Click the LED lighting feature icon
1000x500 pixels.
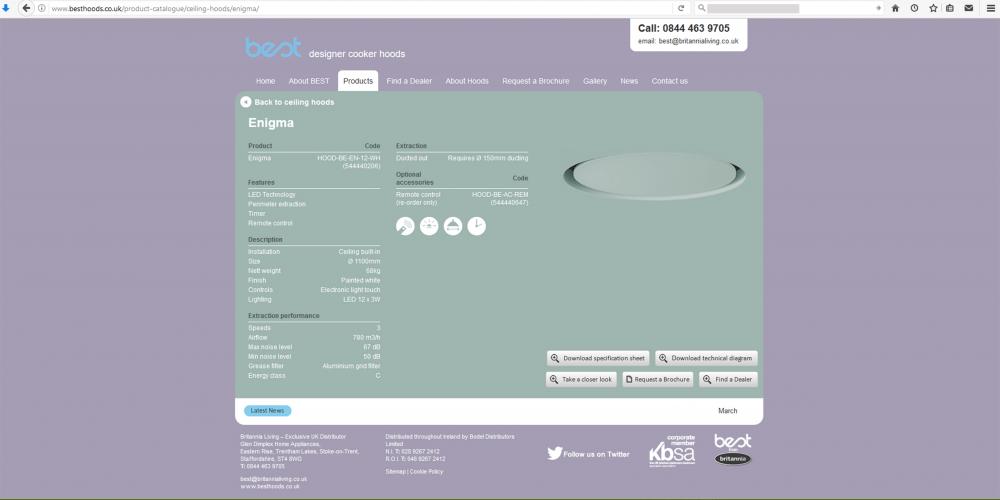(x=429, y=226)
